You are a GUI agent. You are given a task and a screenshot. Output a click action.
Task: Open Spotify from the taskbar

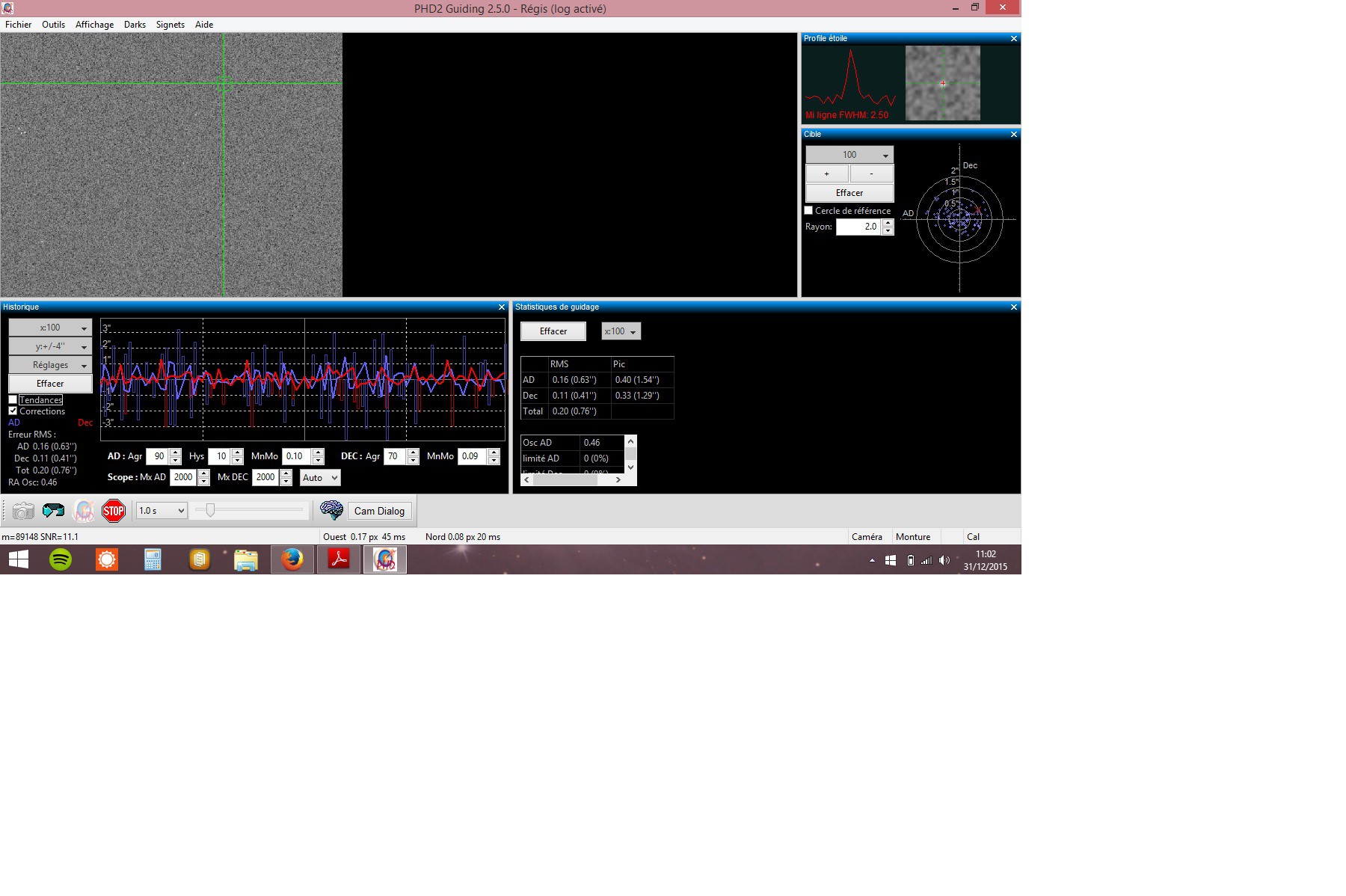[61, 559]
